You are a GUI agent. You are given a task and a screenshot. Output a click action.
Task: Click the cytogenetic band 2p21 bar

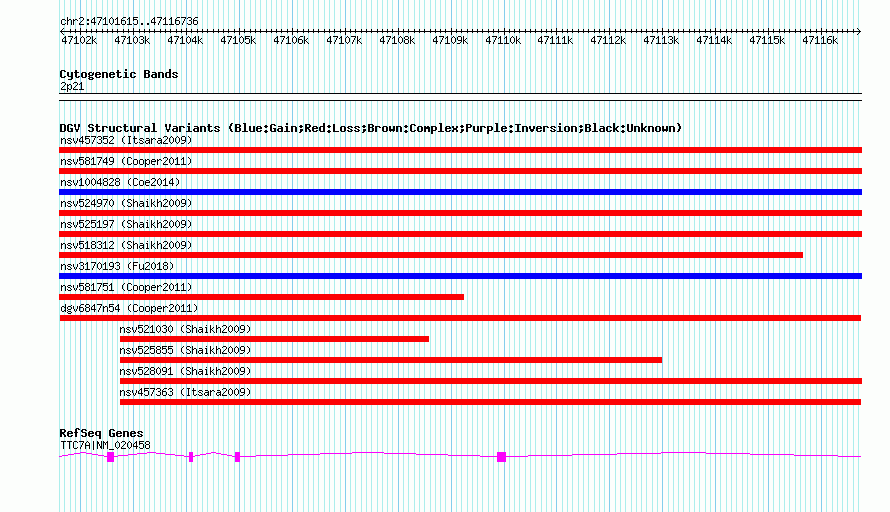point(460,97)
